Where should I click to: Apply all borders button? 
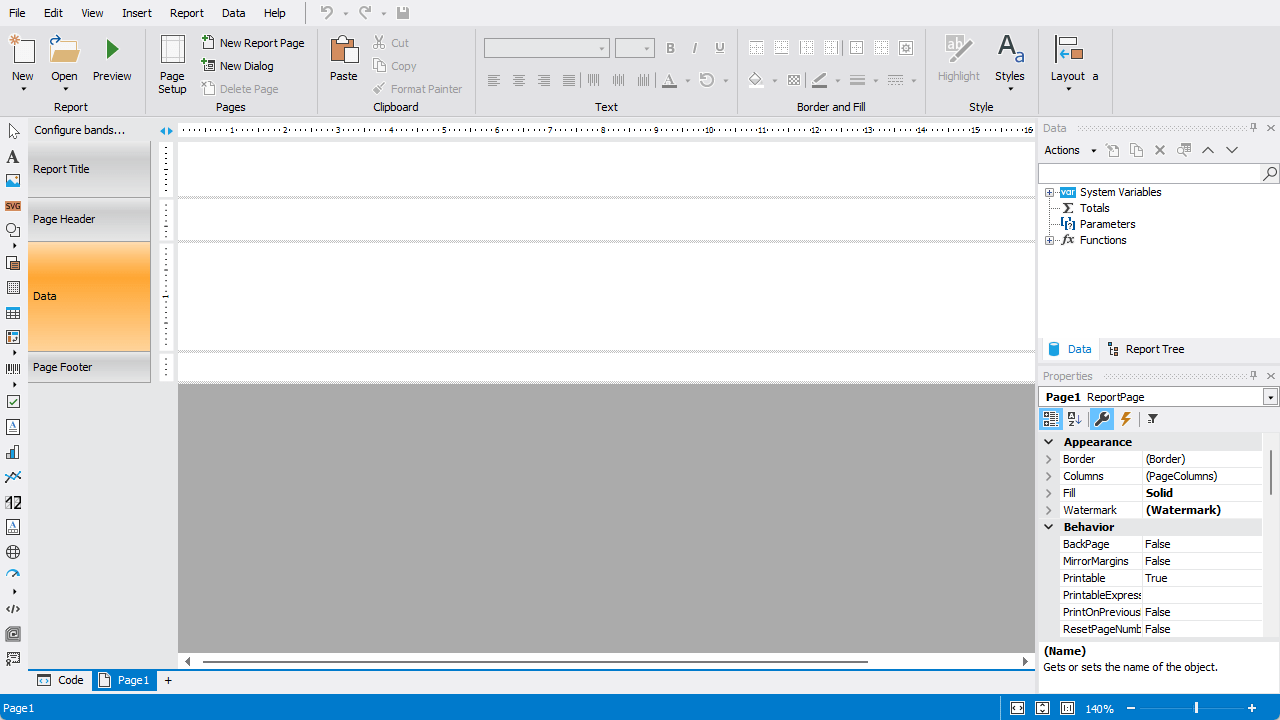[856, 48]
